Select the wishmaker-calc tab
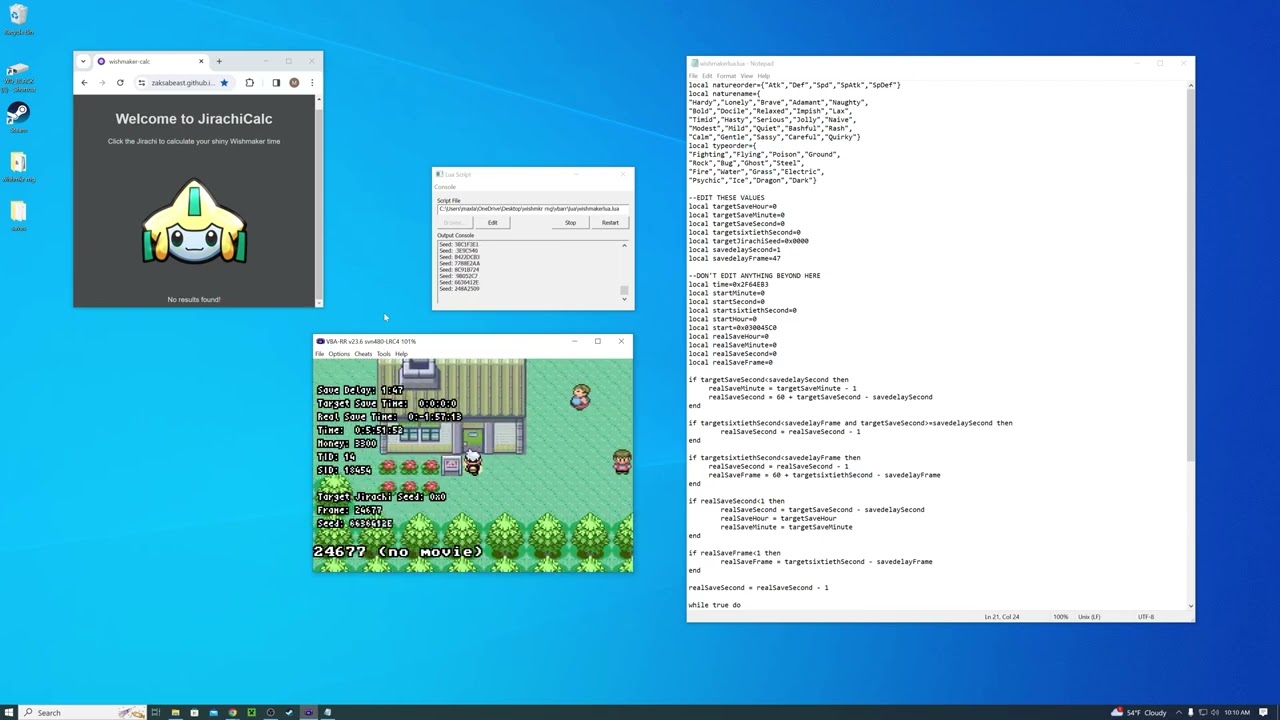Image resolution: width=1280 pixels, height=720 pixels. pos(149,62)
